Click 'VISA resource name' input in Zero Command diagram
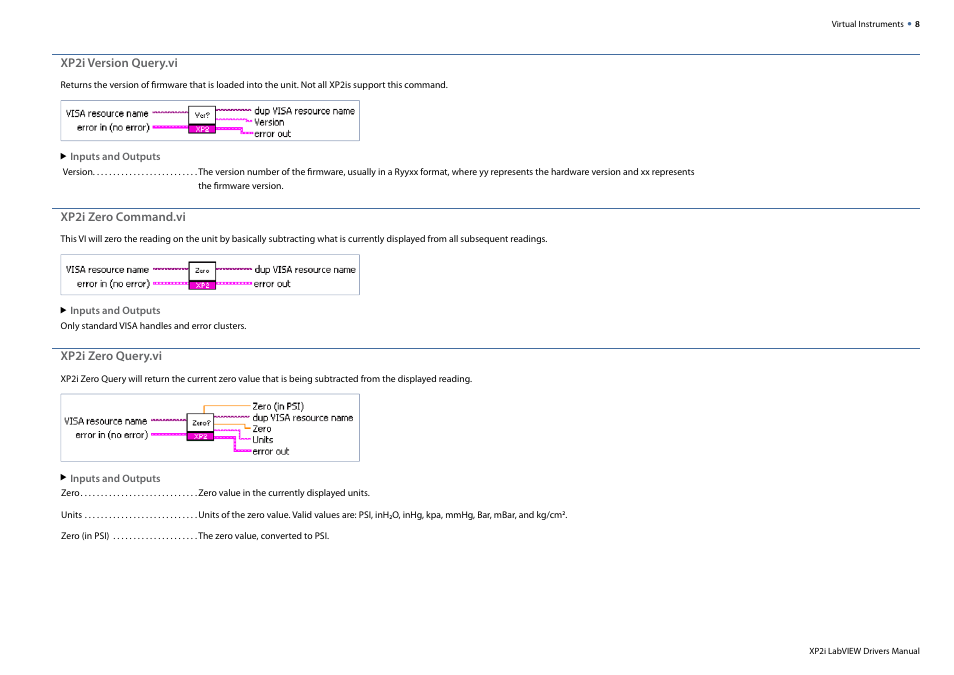Viewport: 954px width, 675px height. (107, 270)
